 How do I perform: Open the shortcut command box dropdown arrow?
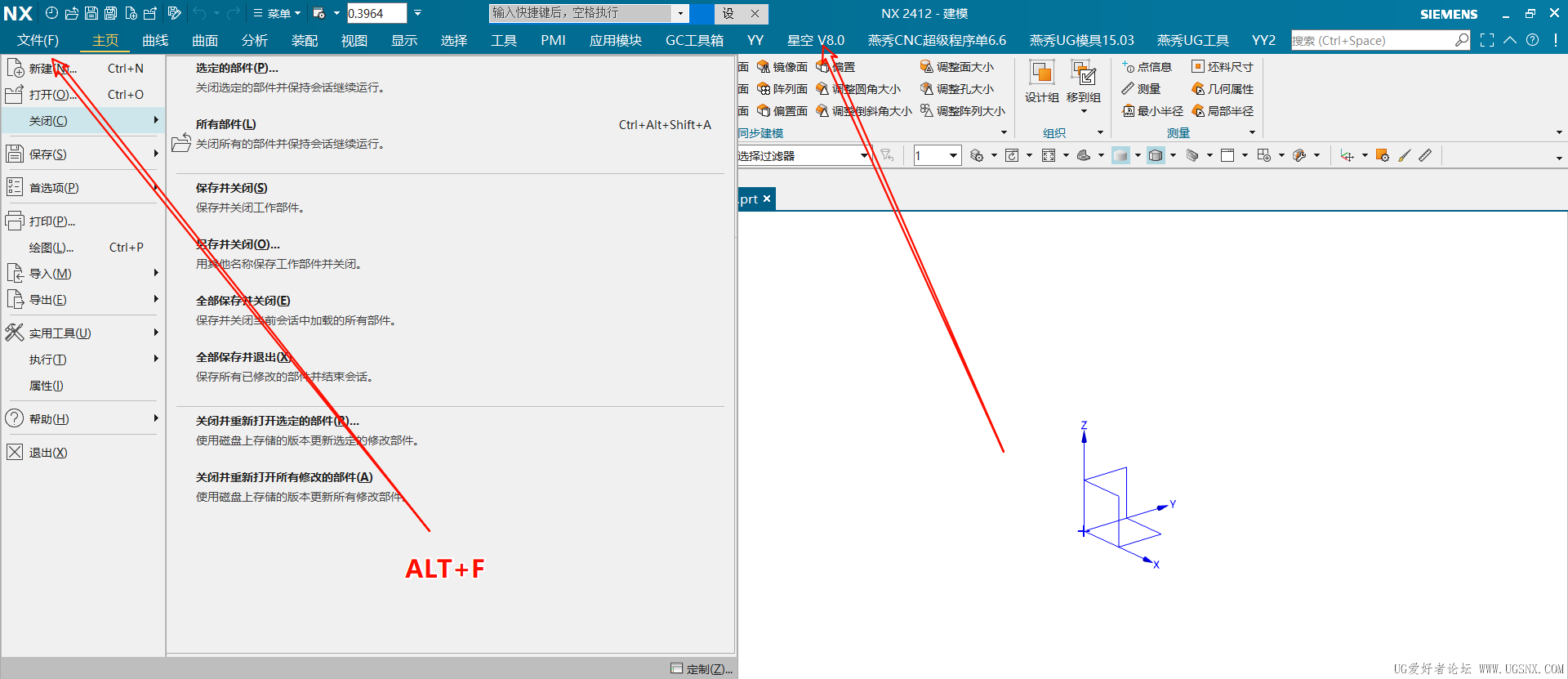point(680,13)
